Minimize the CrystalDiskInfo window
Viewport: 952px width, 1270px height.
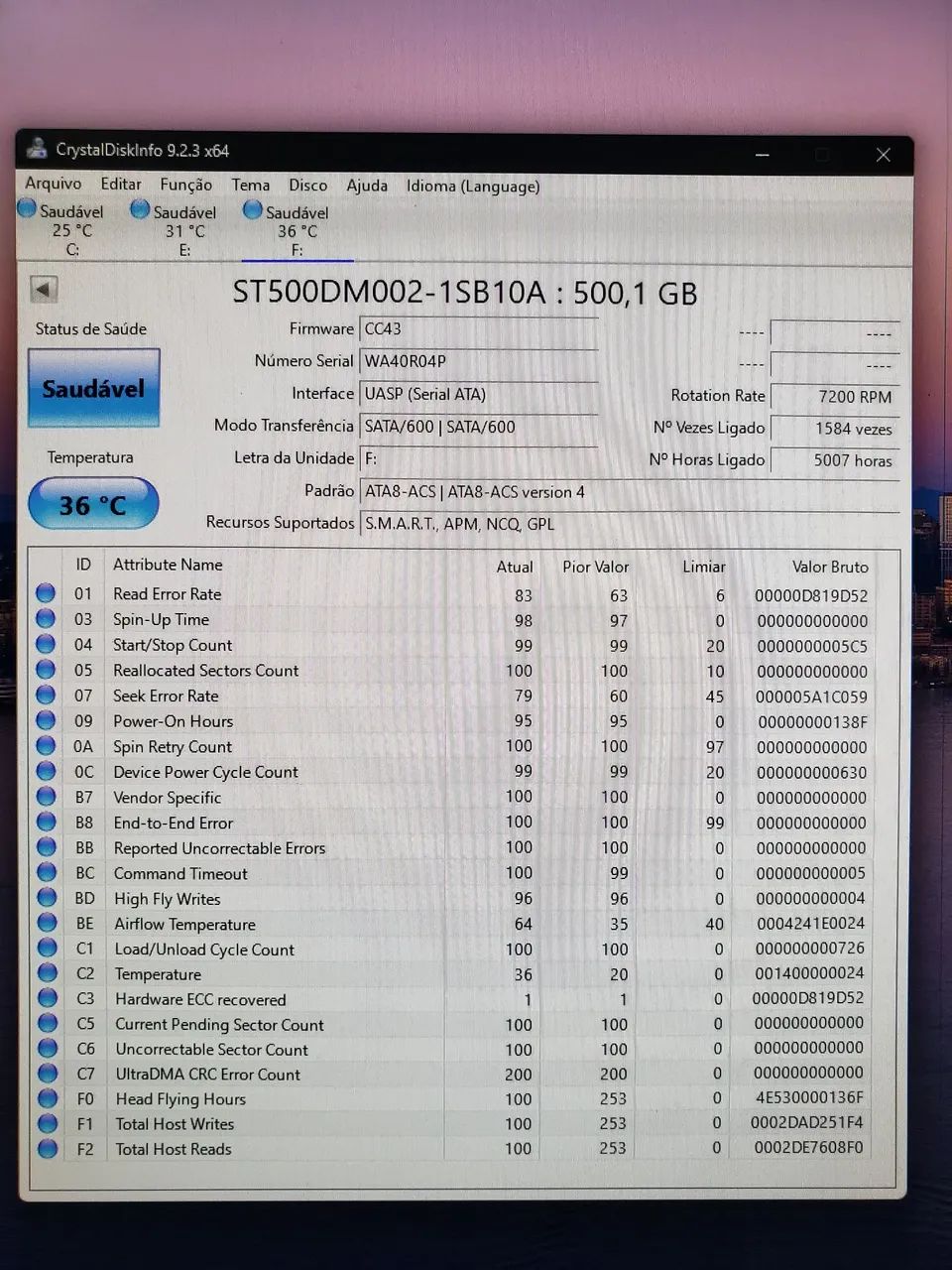point(762,155)
